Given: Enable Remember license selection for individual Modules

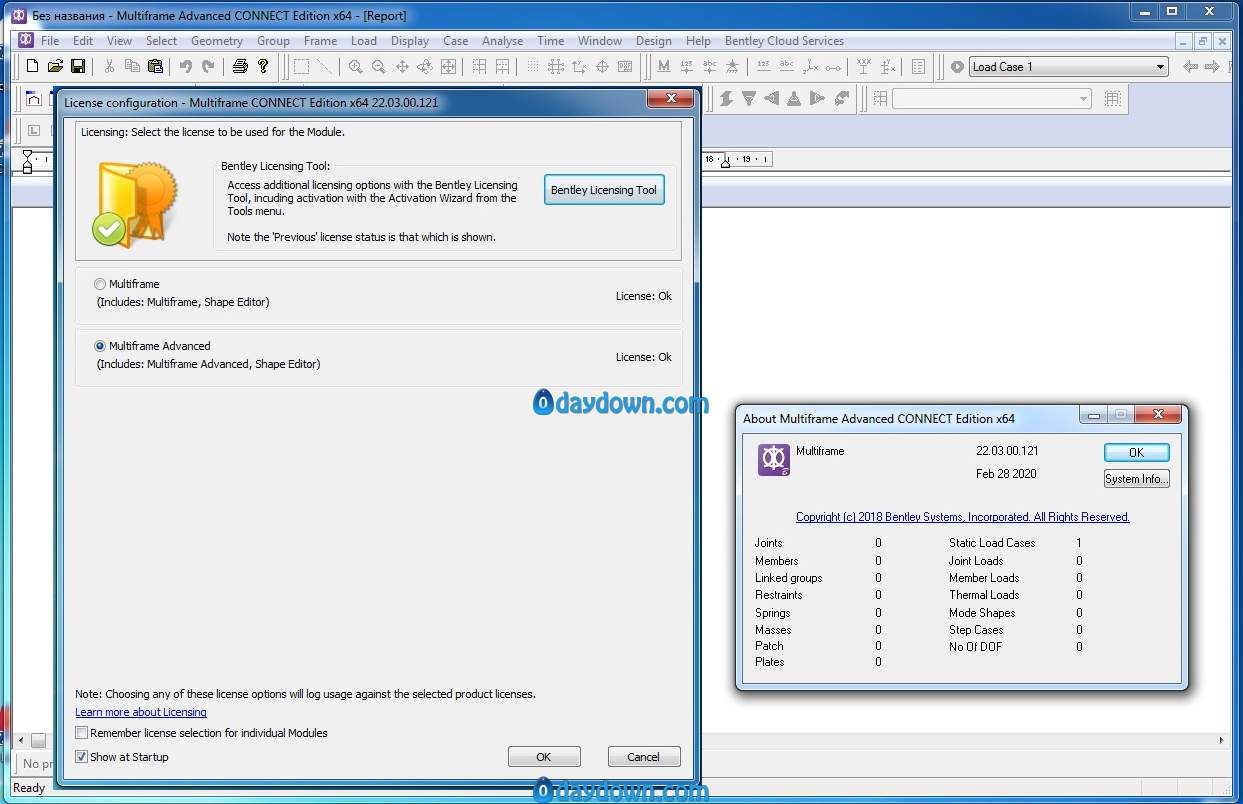Looking at the screenshot, I should (82, 733).
